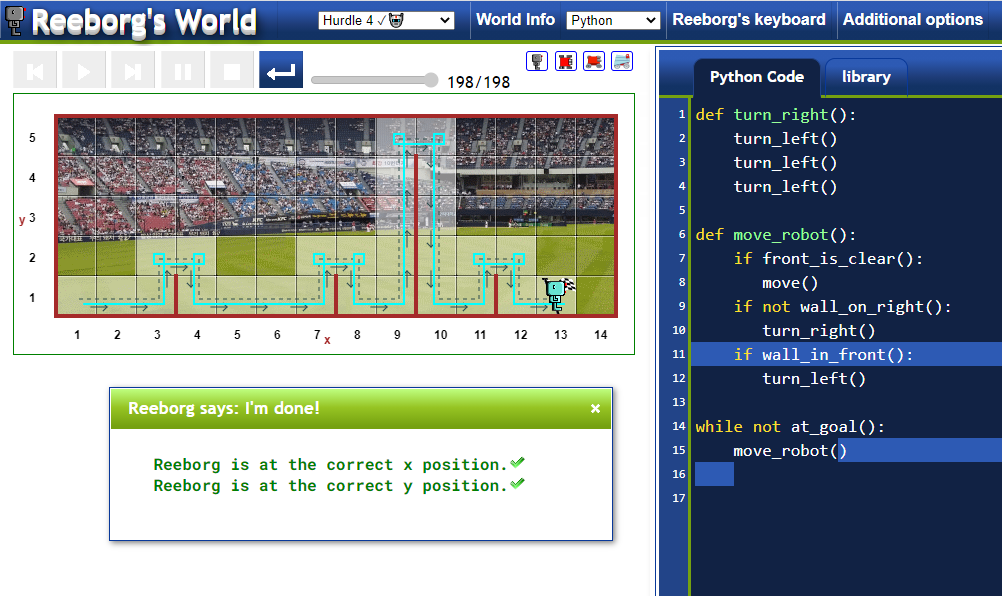Click the reload world arrow button

(281, 70)
